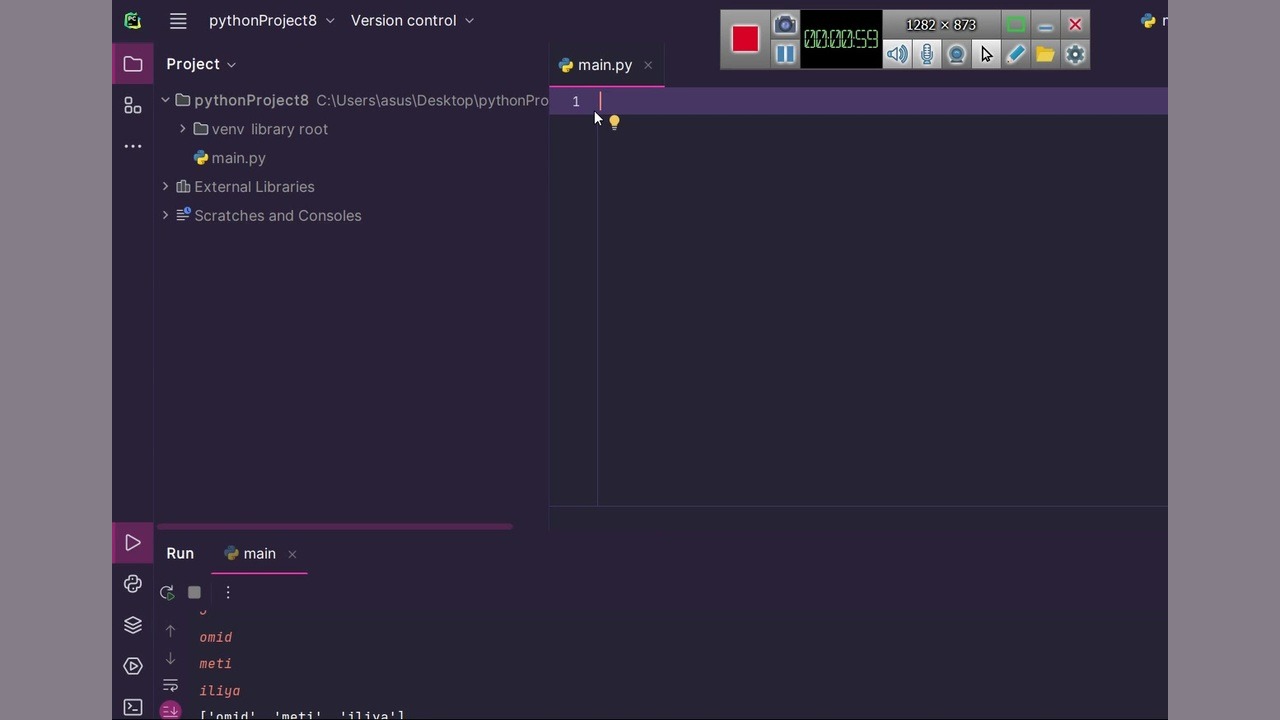Take a snapshot with the recorder camera

tap(785, 24)
